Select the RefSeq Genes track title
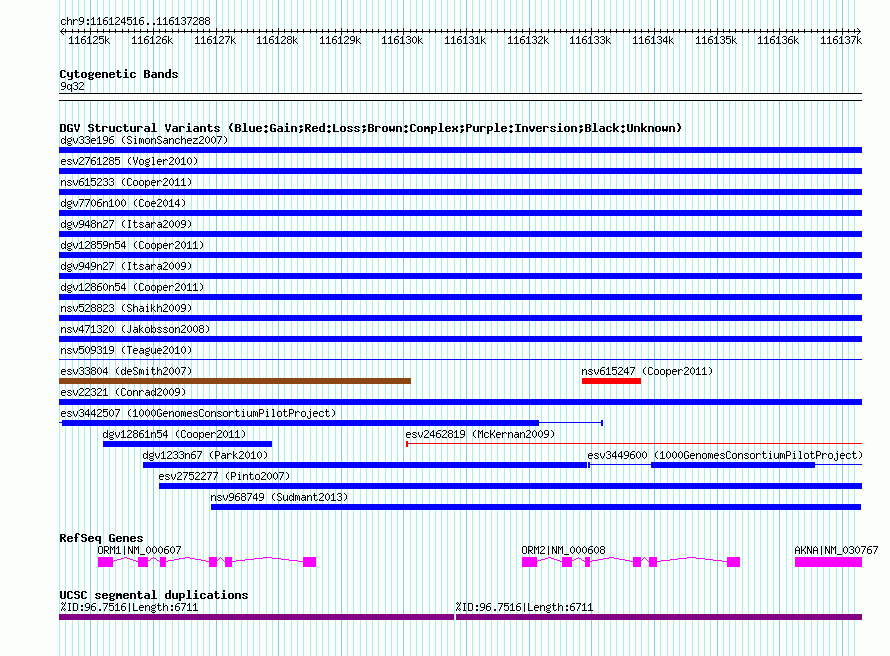The width and height of the screenshot is (890, 656). click(101, 538)
